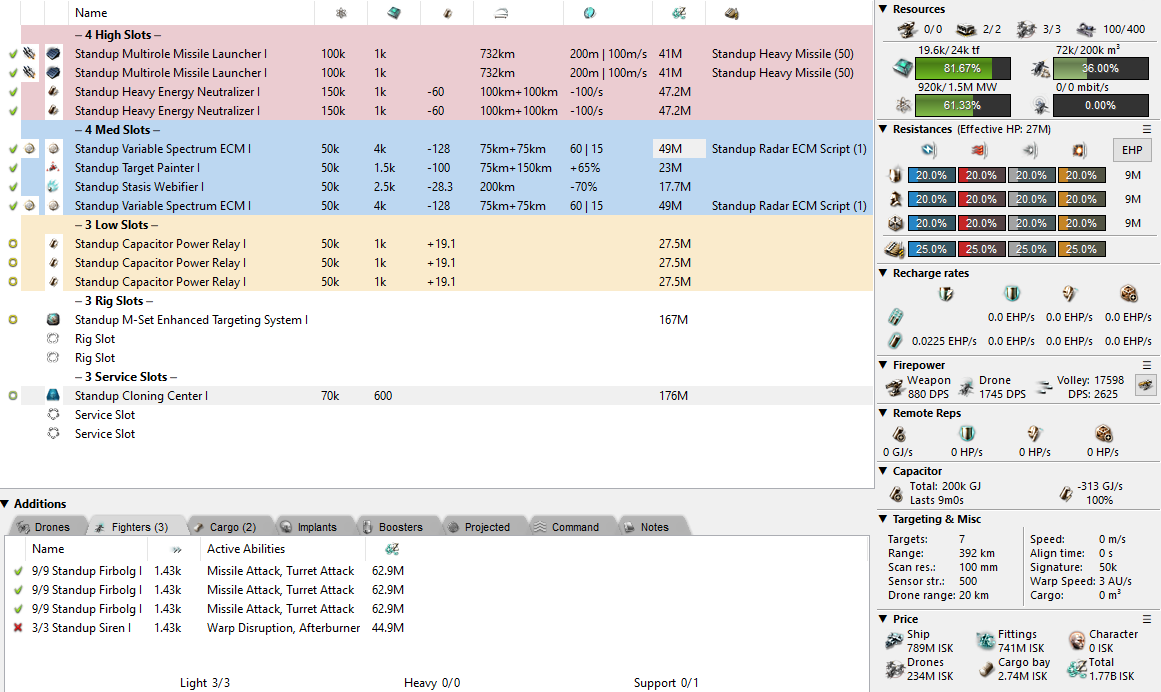Click the Standup Stasis Webifier I module icon
This screenshot has width=1161, height=692.
coord(53,187)
